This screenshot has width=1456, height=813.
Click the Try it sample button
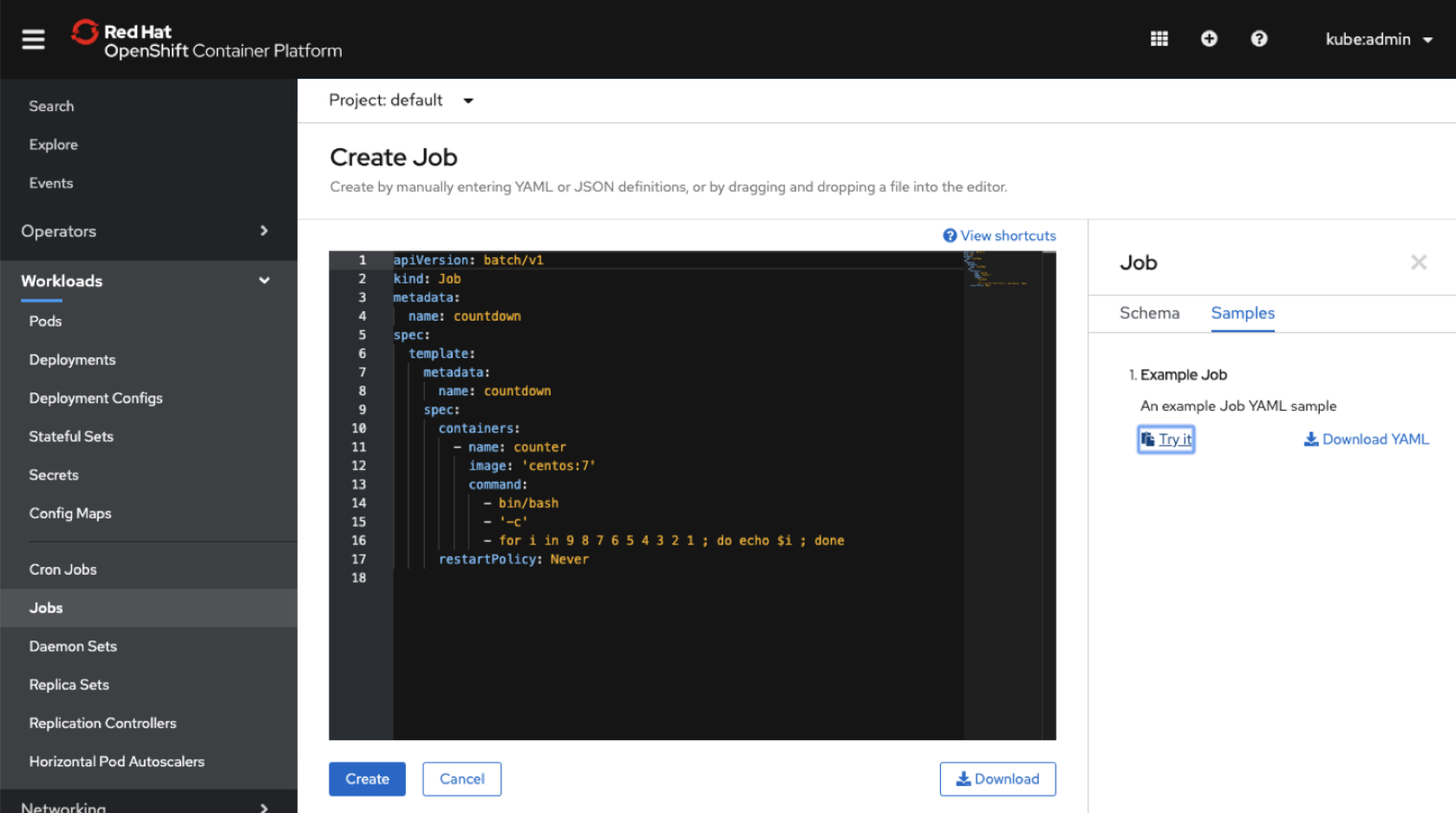[x=1166, y=439]
